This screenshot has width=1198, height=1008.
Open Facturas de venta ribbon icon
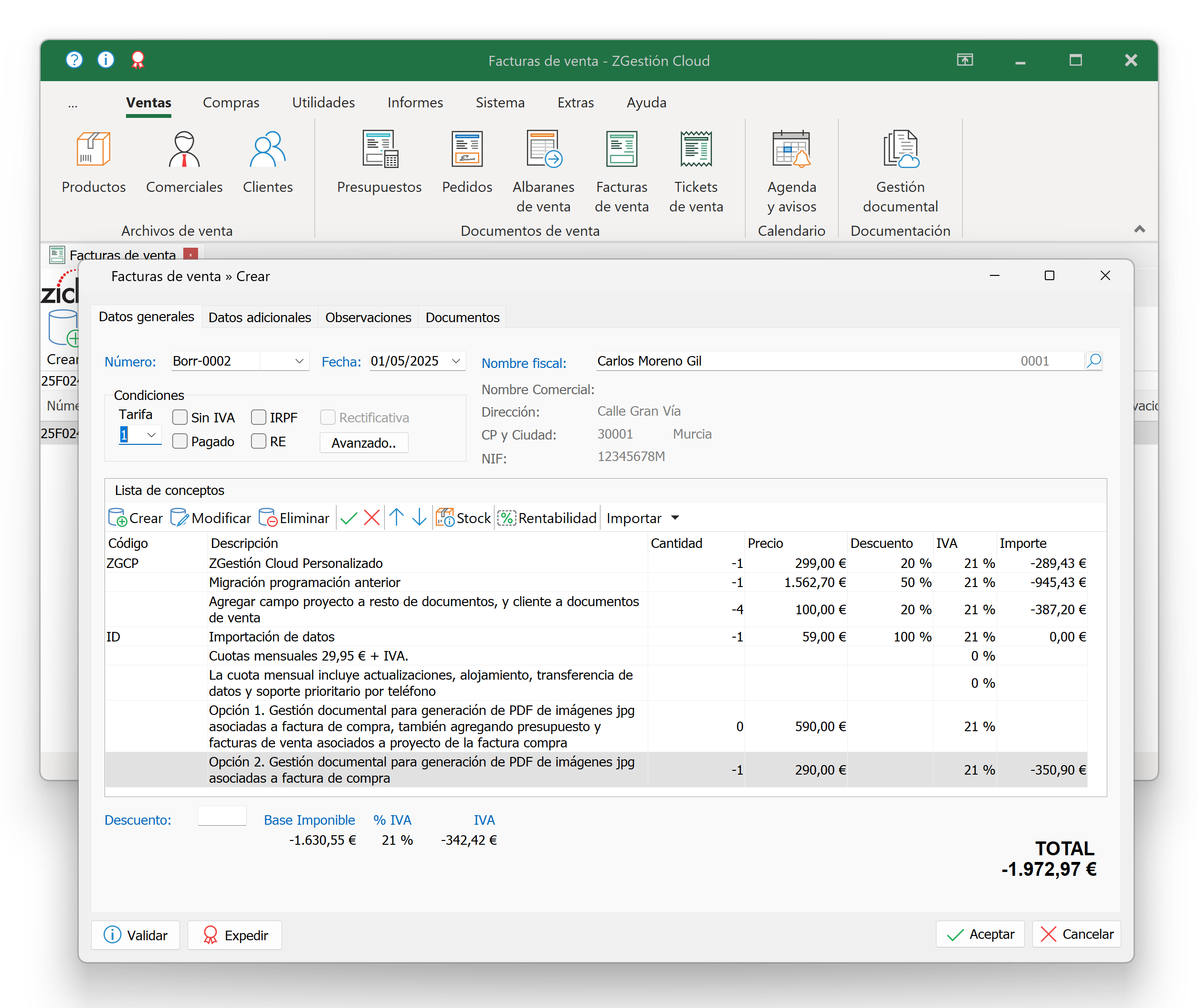pyautogui.click(x=621, y=171)
